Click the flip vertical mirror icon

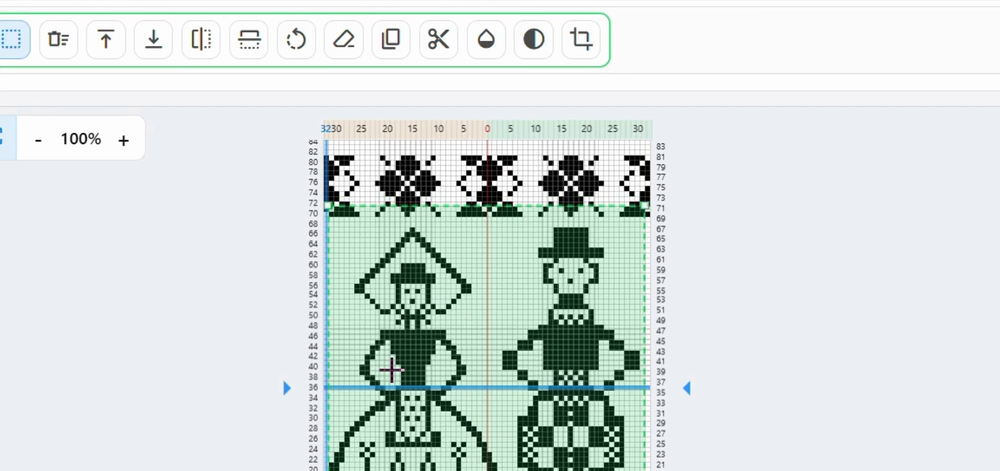coord(249,40)
